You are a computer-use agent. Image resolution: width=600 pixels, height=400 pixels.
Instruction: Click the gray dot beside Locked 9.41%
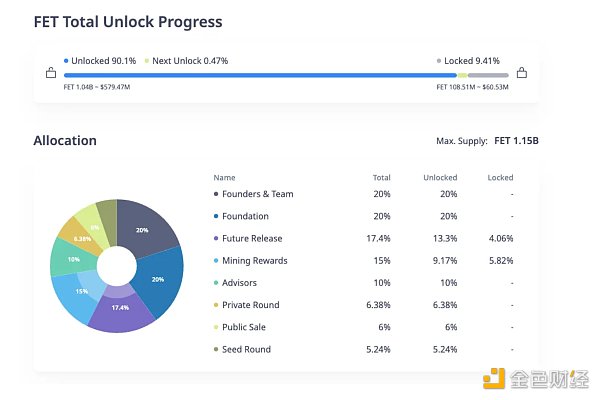(440, 61)
